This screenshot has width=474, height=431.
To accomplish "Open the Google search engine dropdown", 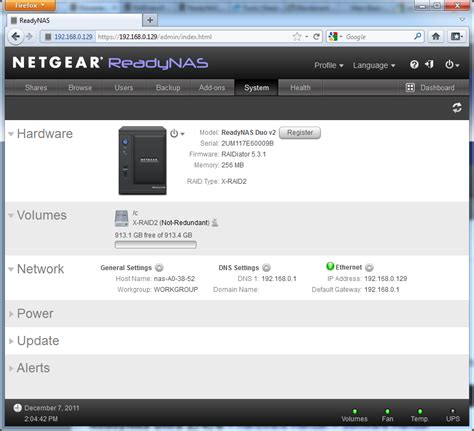I will [335, 36].
